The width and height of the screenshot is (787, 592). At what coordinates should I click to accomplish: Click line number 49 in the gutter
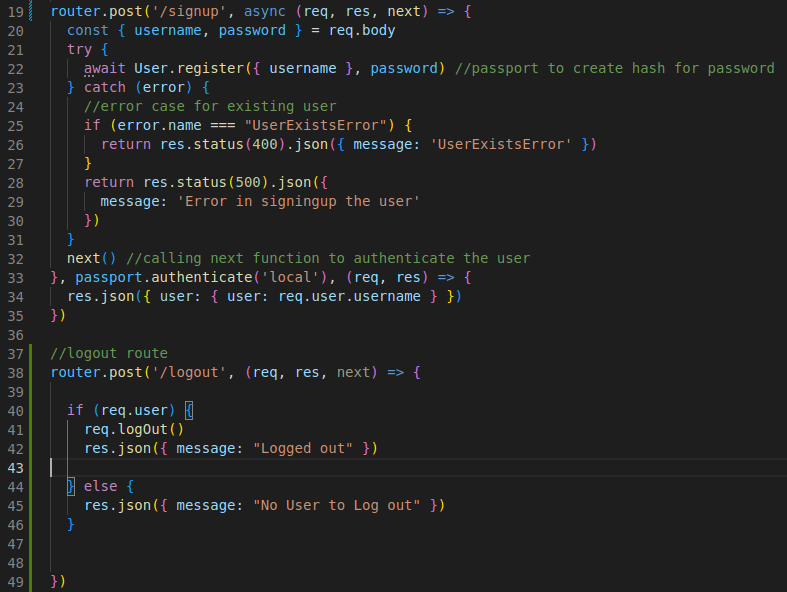coord(16,582)
